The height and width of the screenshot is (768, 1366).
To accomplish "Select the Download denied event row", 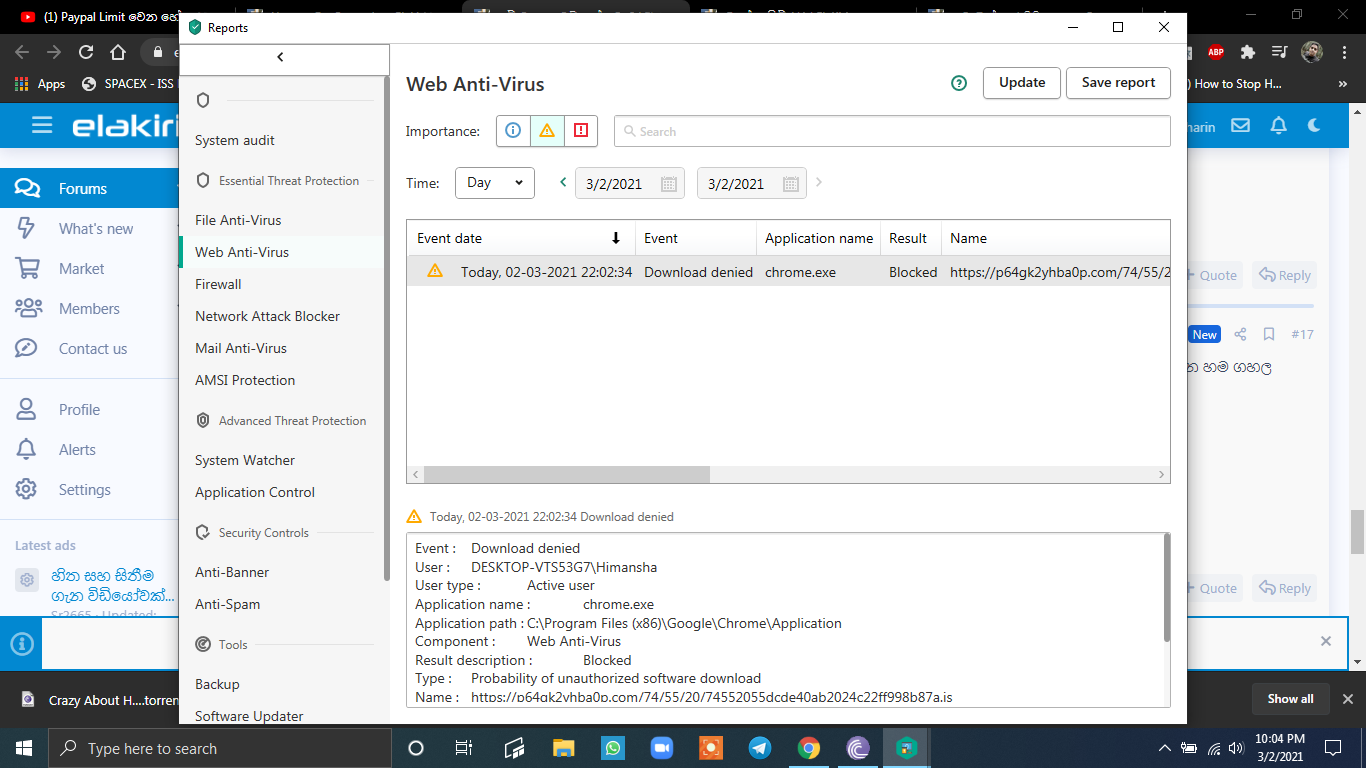I will 788,272.
